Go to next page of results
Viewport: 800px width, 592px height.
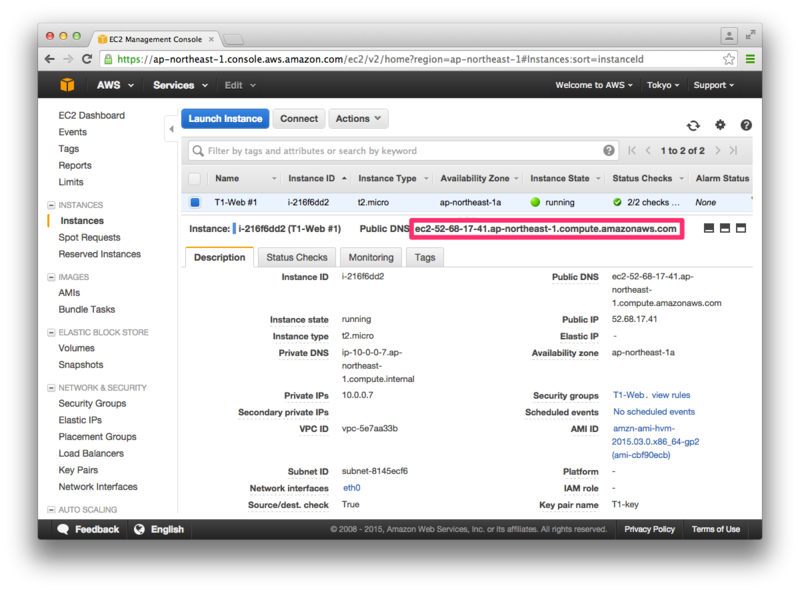[x=718, y=151]
